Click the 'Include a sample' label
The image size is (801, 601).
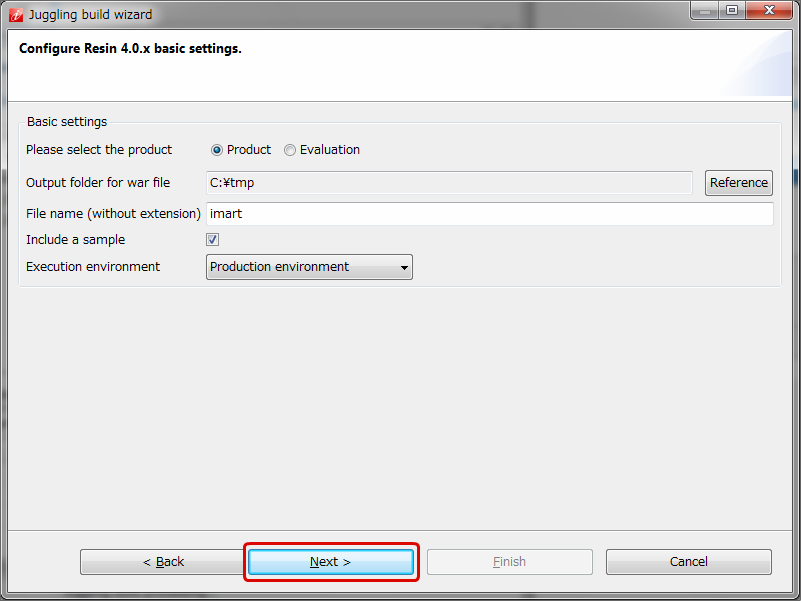pyautogui.click(x=76, y=240)
